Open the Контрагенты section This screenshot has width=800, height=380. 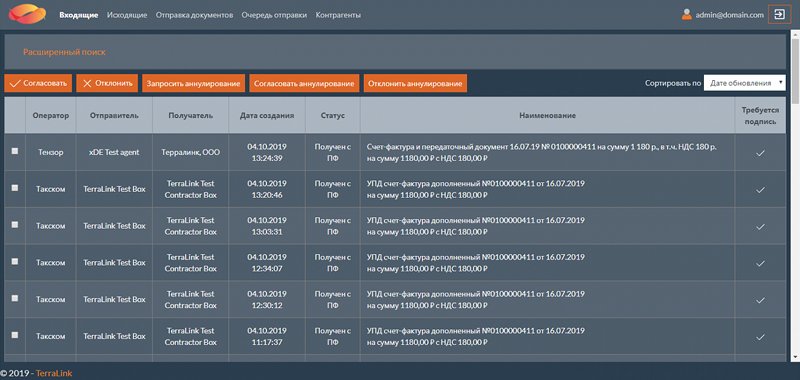[x=338, y=15]
